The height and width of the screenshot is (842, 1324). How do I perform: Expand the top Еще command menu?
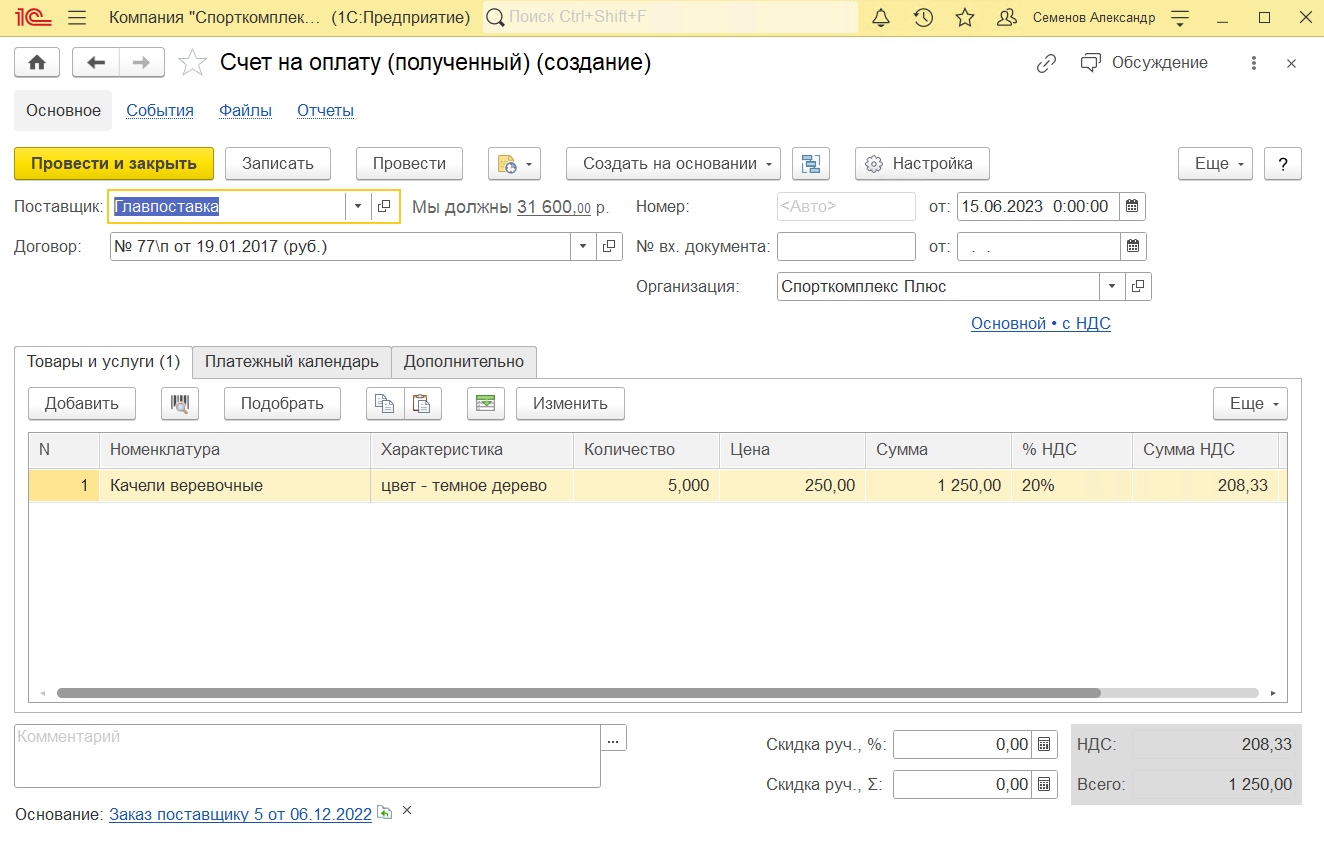(x=1216, y=164)
